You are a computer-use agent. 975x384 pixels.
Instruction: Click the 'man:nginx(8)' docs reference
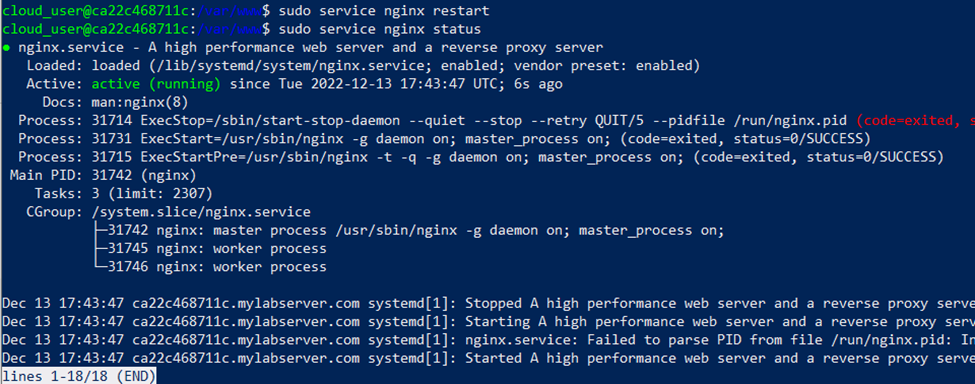point(140,102)
